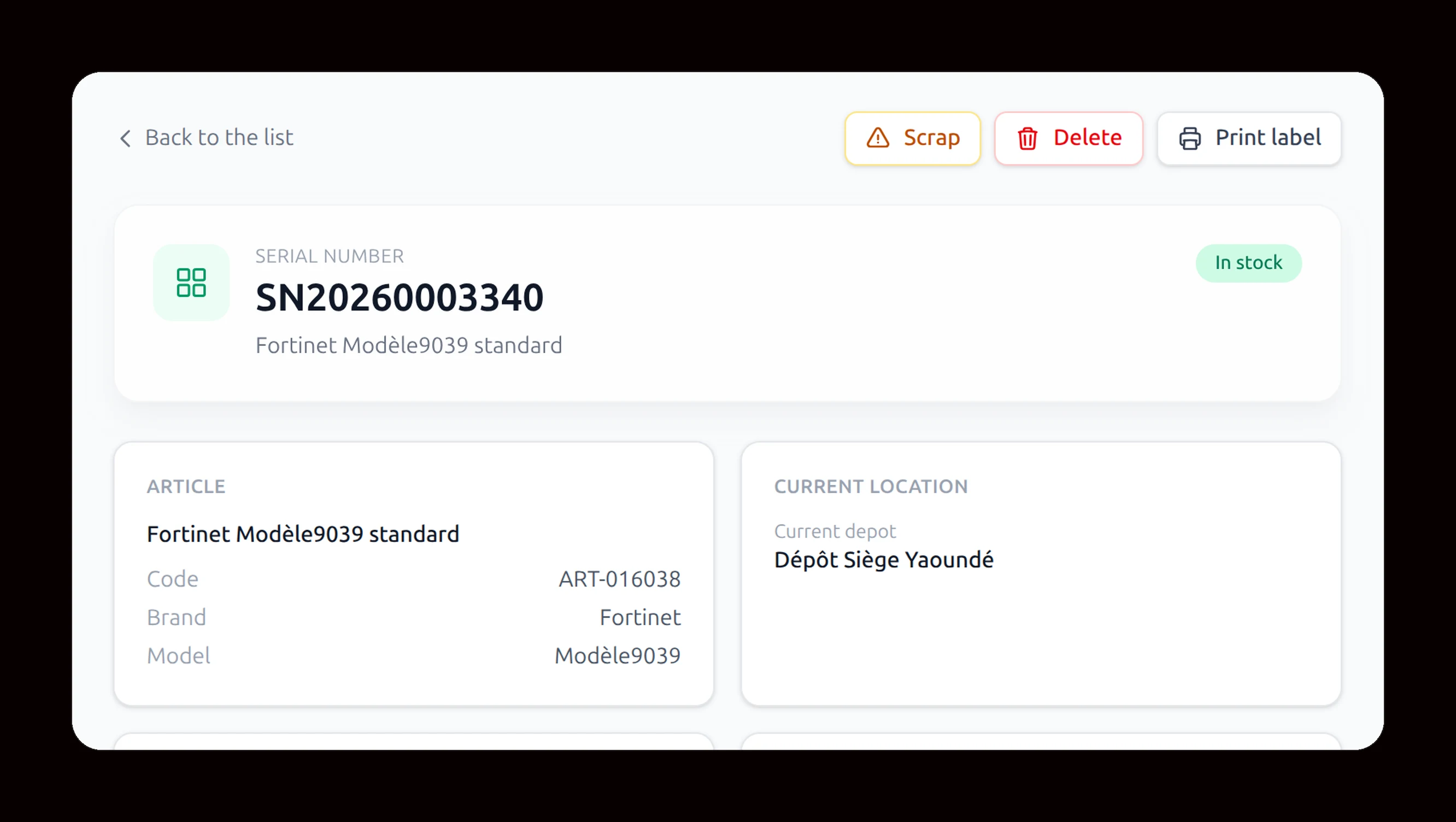The image size is (1456, 822).
Task: Click the Fortinet Modèle9039 standard subtitle
Action: point(409,345)
